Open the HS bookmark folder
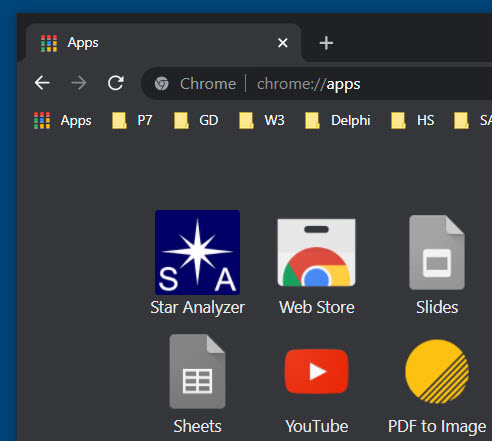Image resolution: width=492 pixels, height=441 pixels. click(x=412, y=120)
